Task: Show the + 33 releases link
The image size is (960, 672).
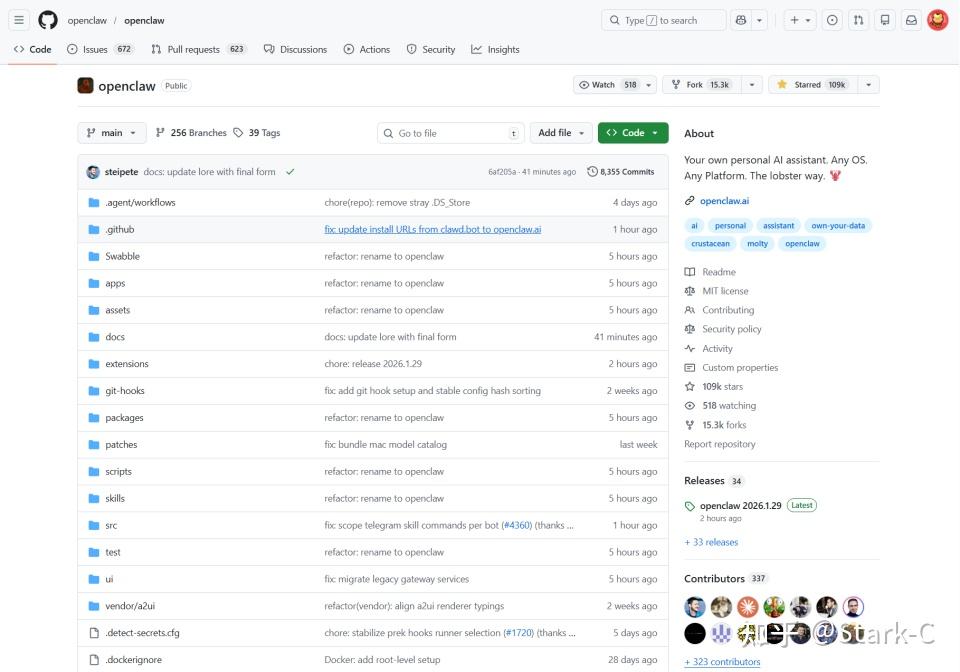Action: (711, 542)
